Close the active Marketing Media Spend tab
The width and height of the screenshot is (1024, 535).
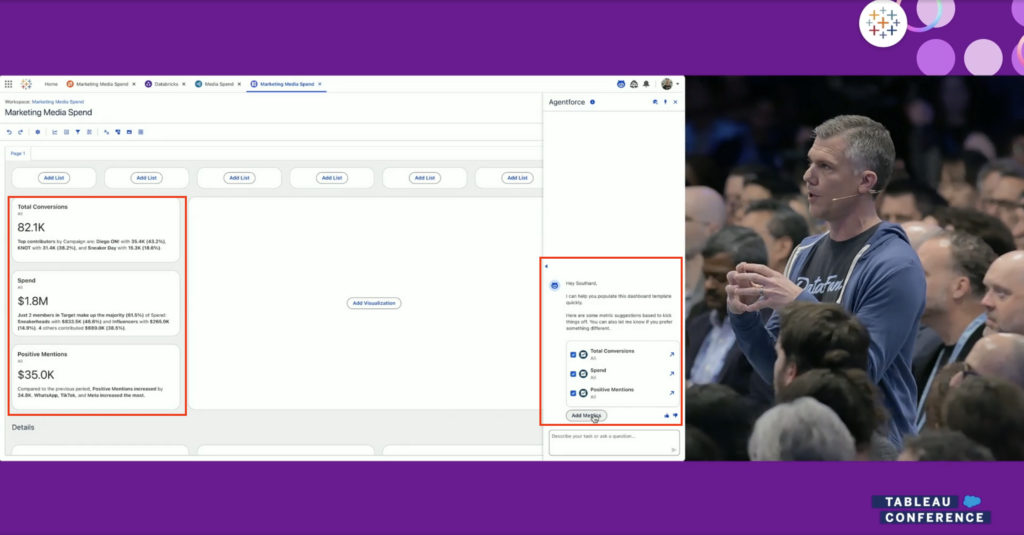pos(320,84)
